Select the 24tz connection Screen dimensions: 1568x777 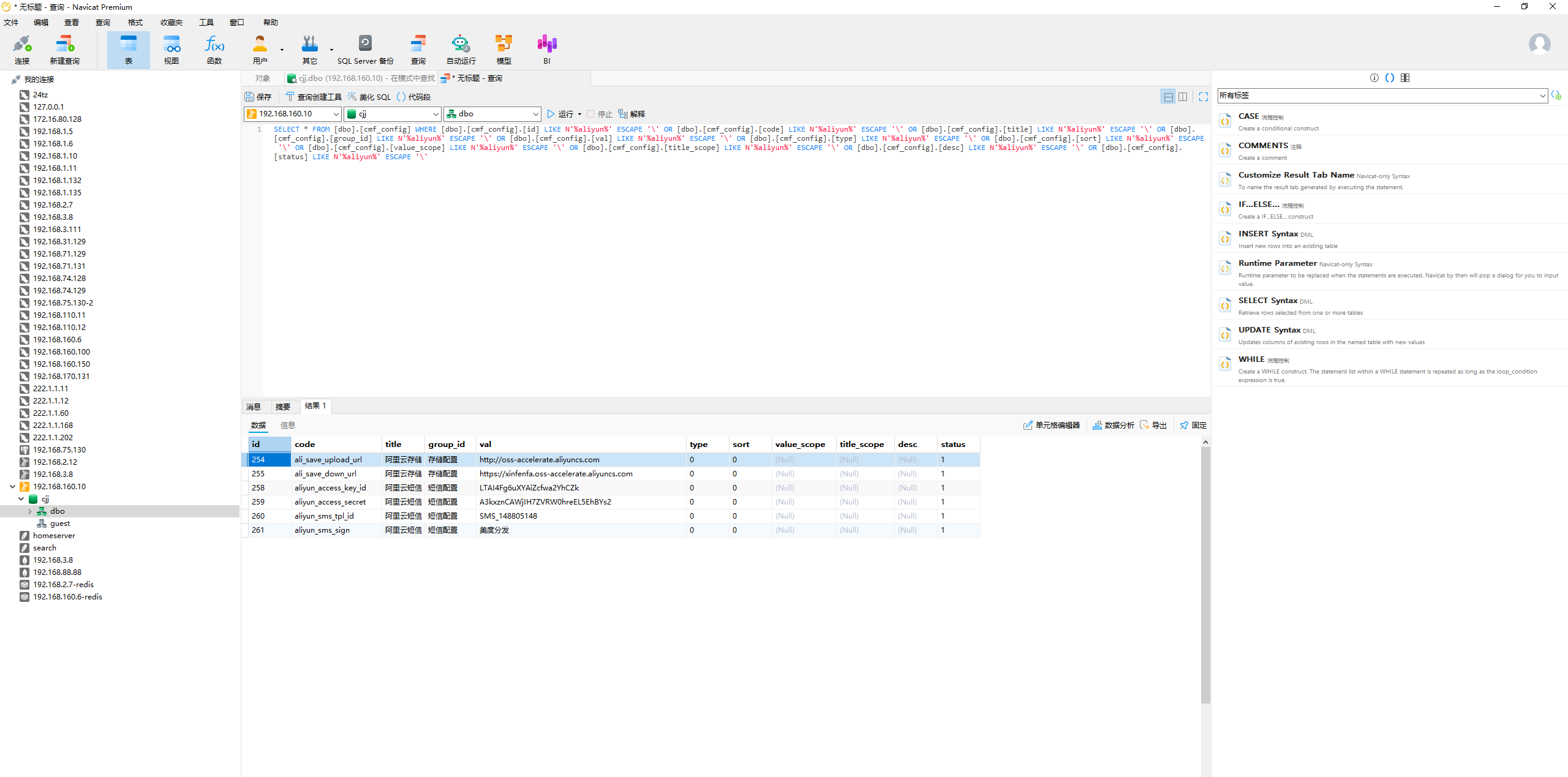click(40, 95)
